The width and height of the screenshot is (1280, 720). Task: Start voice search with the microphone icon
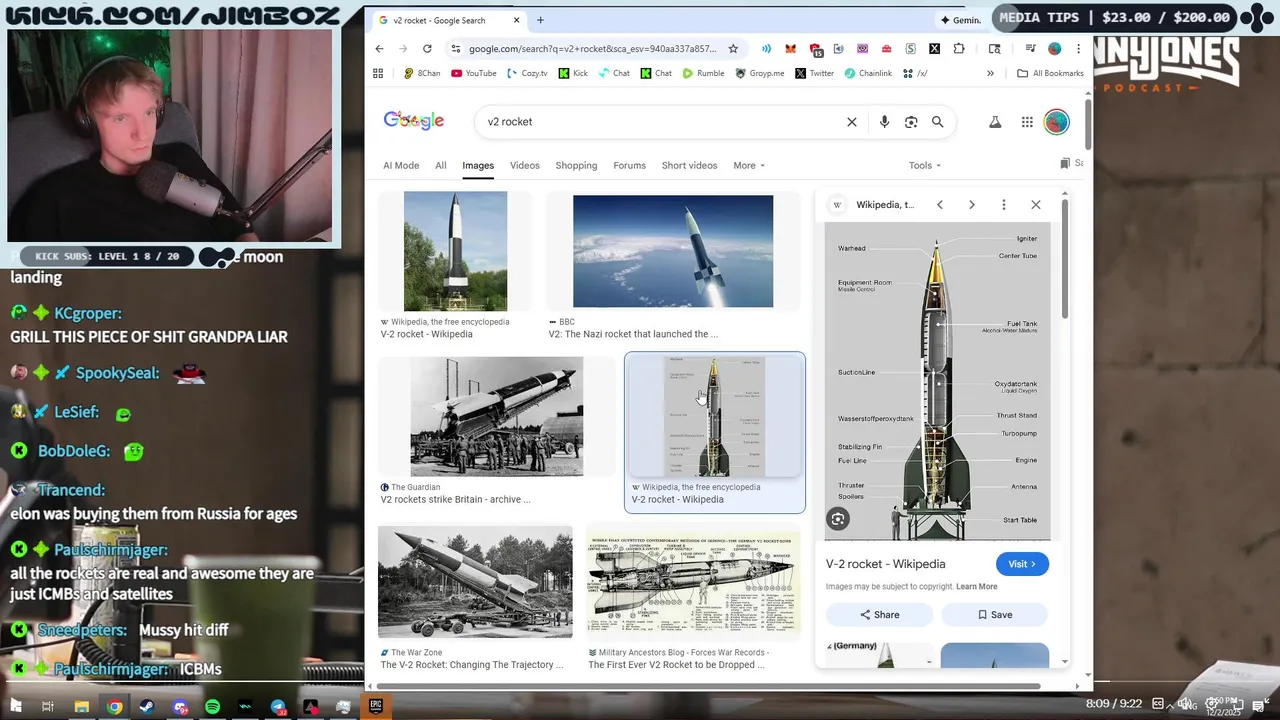(884, 122)
